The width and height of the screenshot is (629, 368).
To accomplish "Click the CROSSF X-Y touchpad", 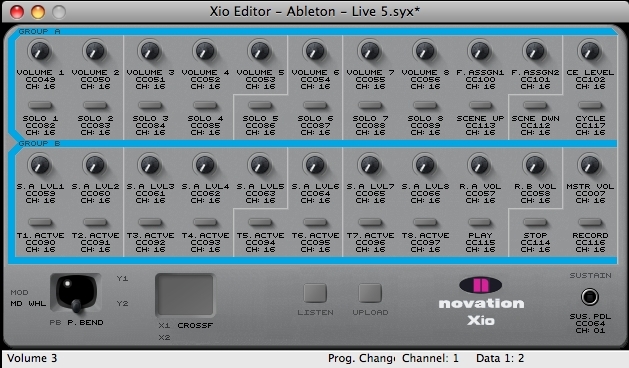I will [x=185, y=295].
